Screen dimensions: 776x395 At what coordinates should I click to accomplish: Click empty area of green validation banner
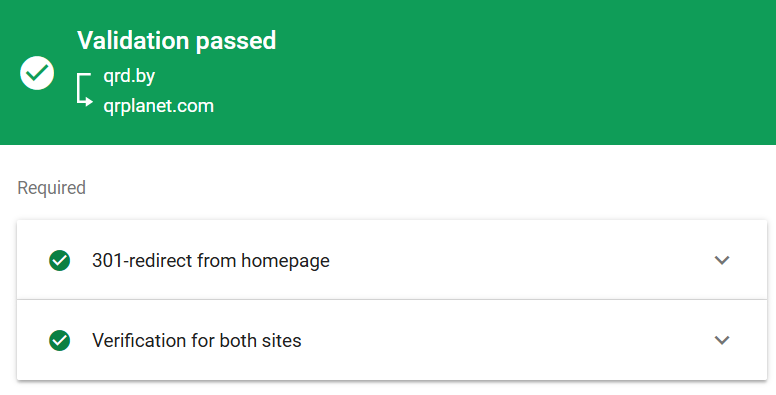(520, 72)
